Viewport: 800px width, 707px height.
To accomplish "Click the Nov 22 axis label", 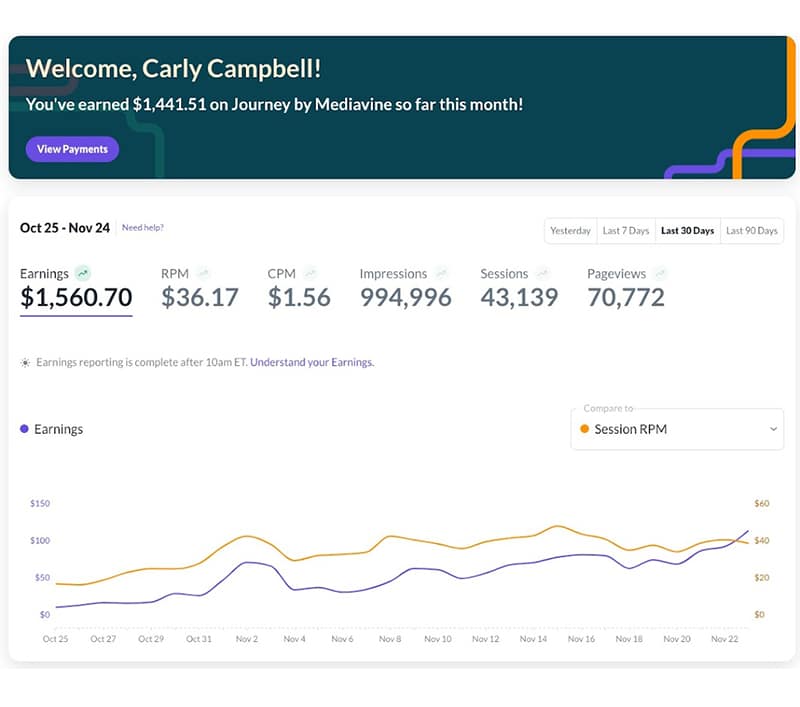I will (x=724, y=639).
